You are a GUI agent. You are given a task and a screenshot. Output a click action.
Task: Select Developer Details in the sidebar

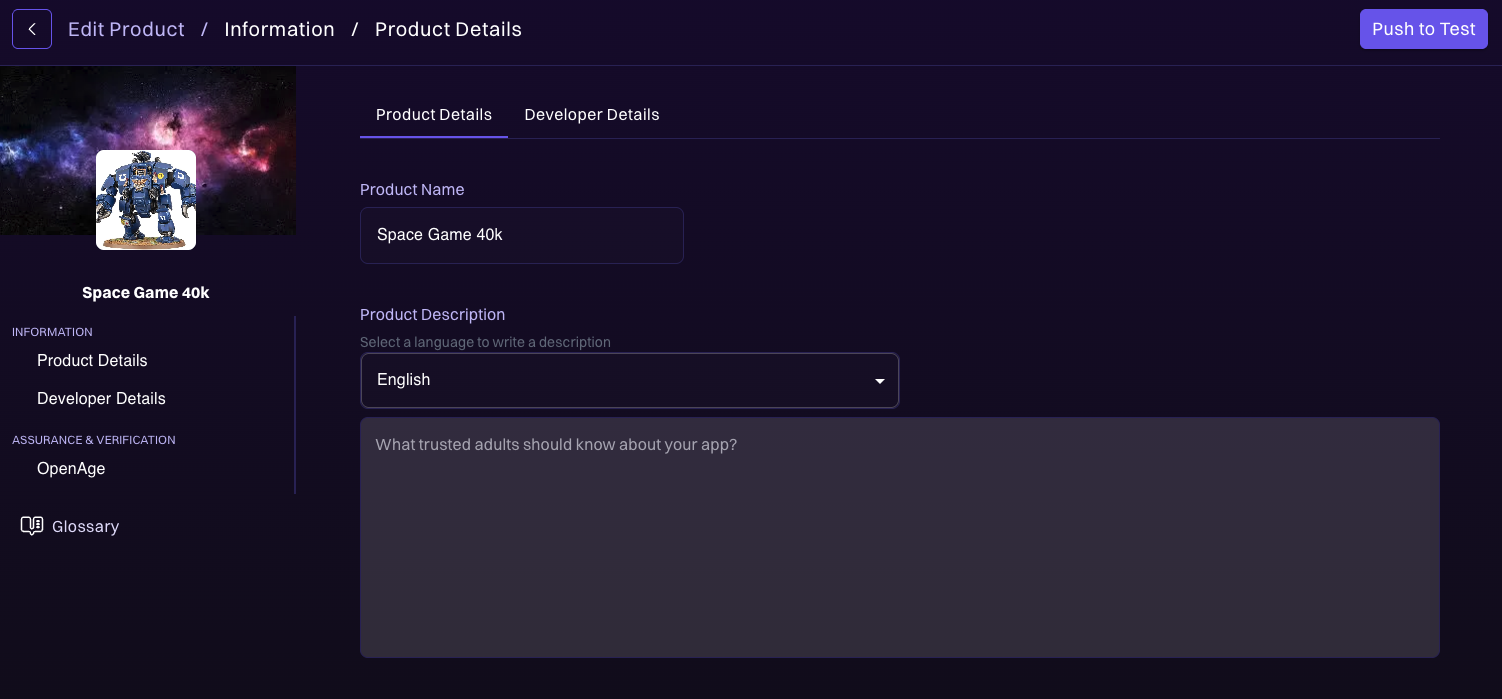pyautogui.click(x=101, y=398)
